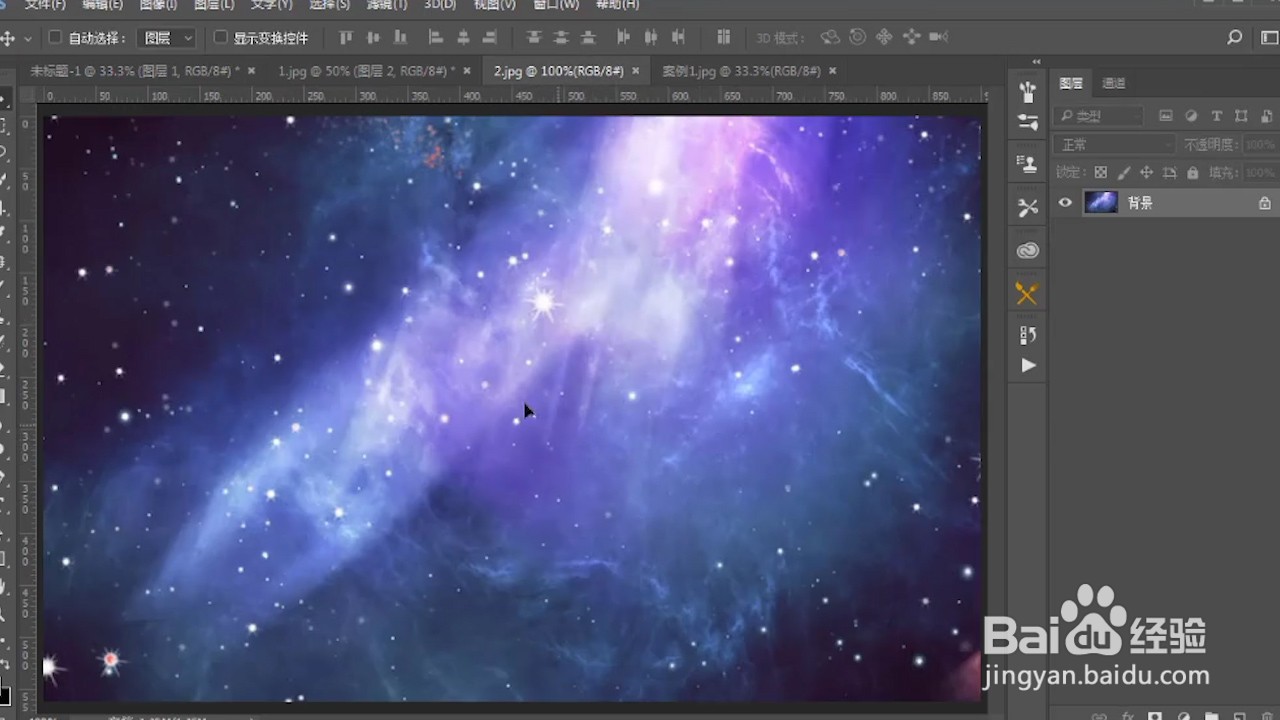
Task: Click the pixel layers filter icon
Action: (x=1166, y=116)
